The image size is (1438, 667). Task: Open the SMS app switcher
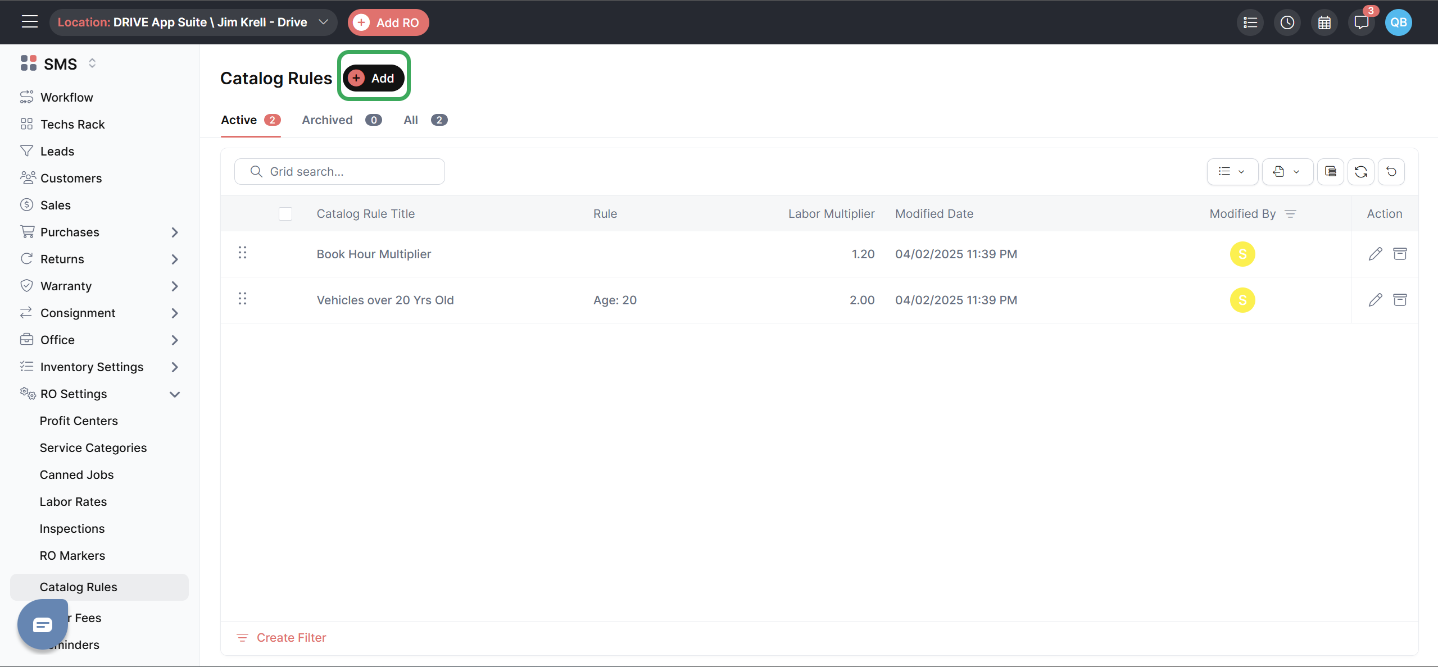pyautogui.click(x=59, y=64)
